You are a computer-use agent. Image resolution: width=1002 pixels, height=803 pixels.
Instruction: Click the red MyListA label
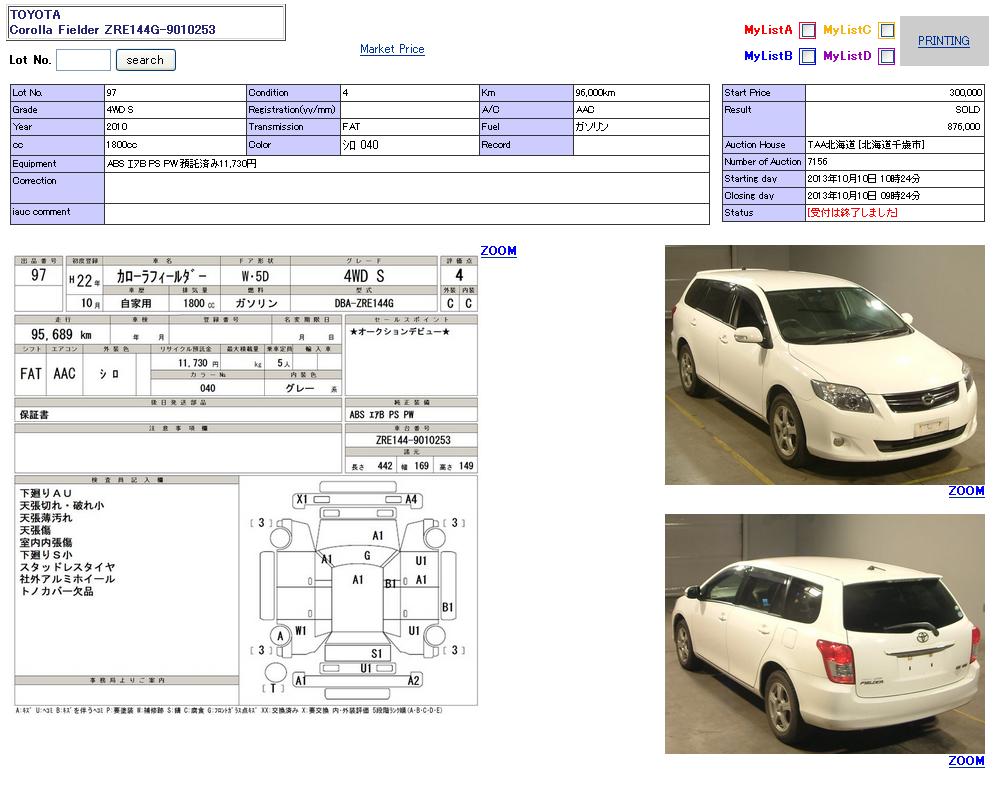point(768,31)
